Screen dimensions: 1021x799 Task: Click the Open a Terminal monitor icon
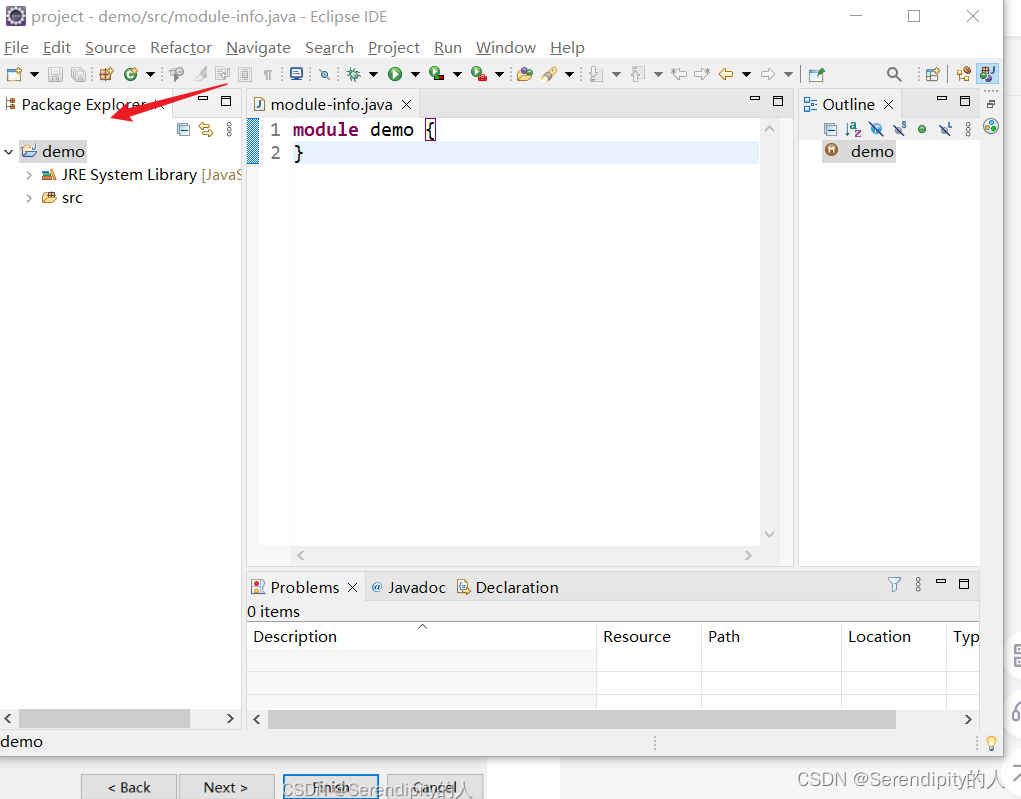tap(296, 74)
